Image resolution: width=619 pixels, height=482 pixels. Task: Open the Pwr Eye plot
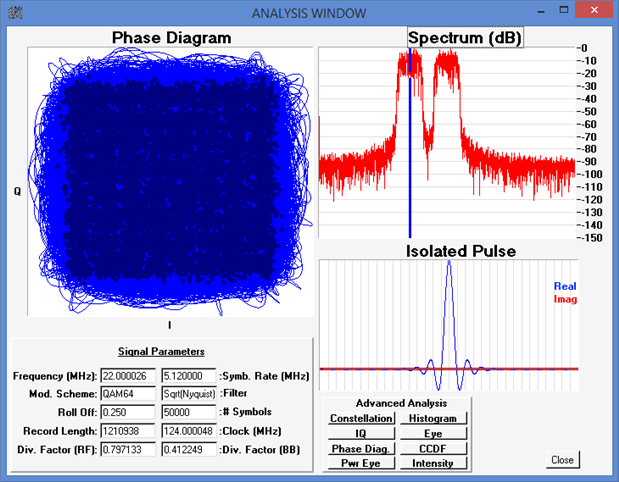(x=361, y=463)
